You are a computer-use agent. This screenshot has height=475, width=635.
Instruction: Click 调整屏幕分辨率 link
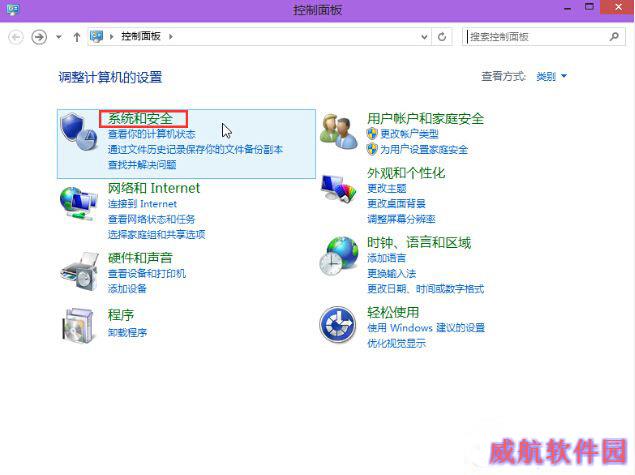401,219
